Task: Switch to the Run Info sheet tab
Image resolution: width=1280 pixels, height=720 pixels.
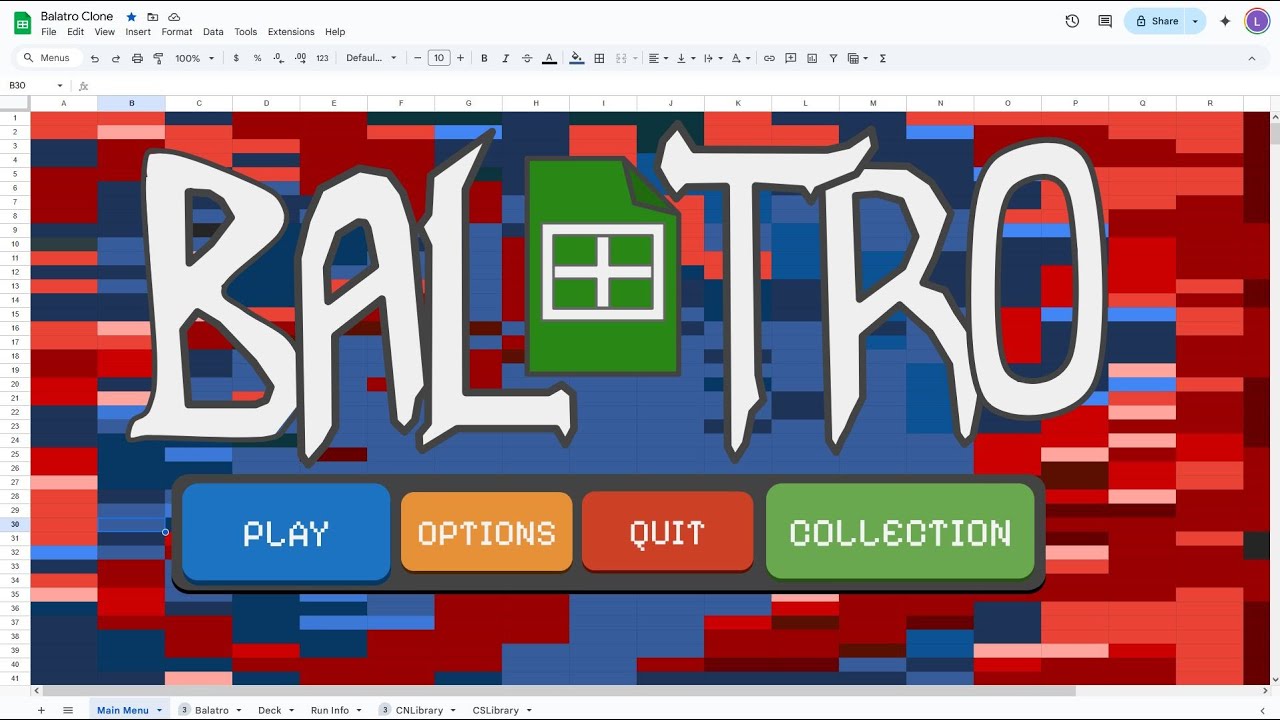Action: (336, 710)
